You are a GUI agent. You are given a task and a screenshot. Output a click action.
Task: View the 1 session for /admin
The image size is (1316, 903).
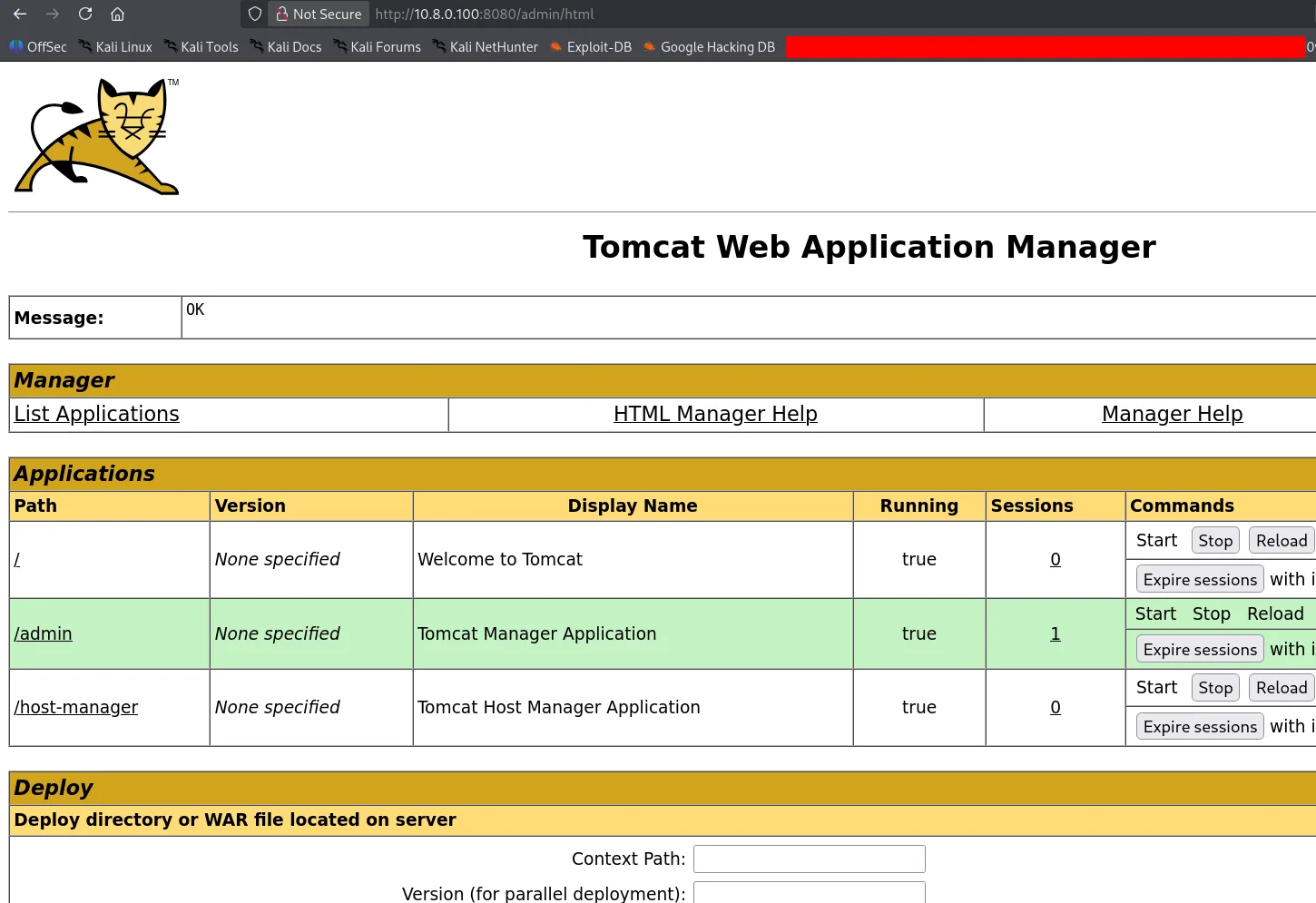1056,633
